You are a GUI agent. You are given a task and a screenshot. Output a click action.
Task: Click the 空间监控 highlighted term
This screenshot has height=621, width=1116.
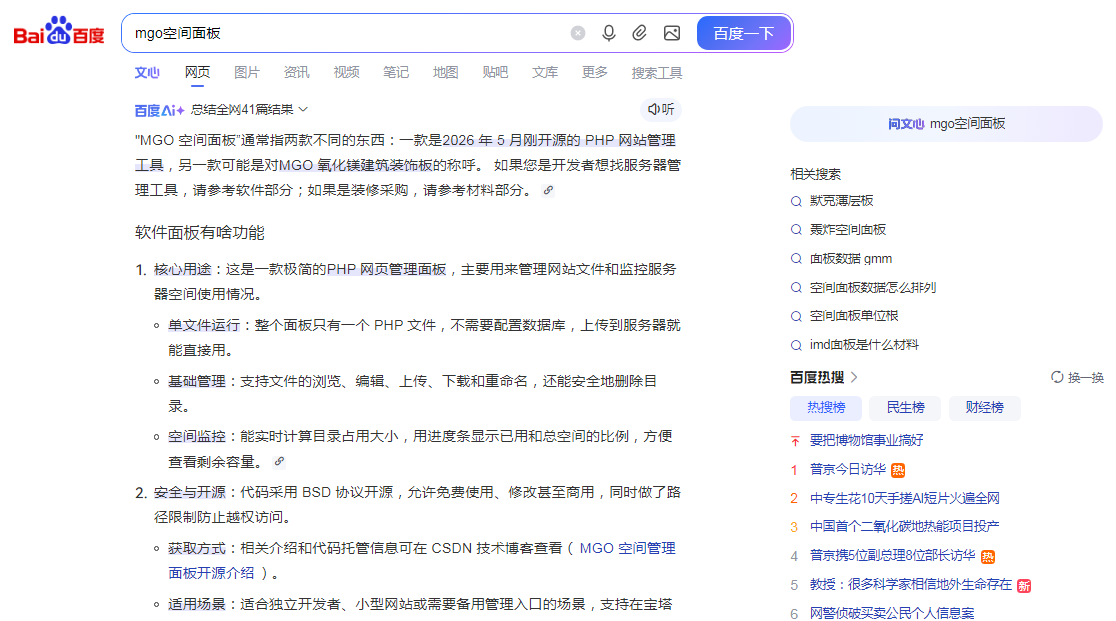tap(196, 436)
